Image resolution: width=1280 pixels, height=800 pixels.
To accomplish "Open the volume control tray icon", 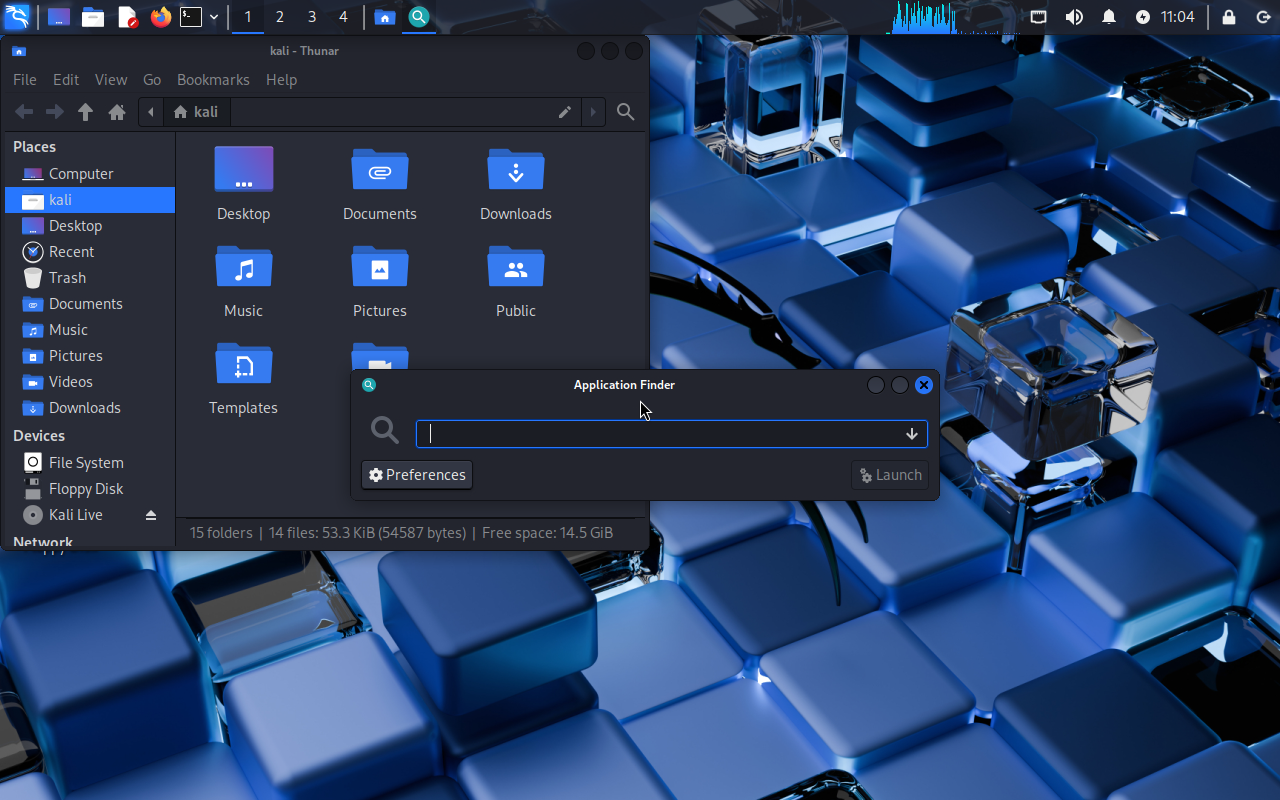I will point(1074,17).
